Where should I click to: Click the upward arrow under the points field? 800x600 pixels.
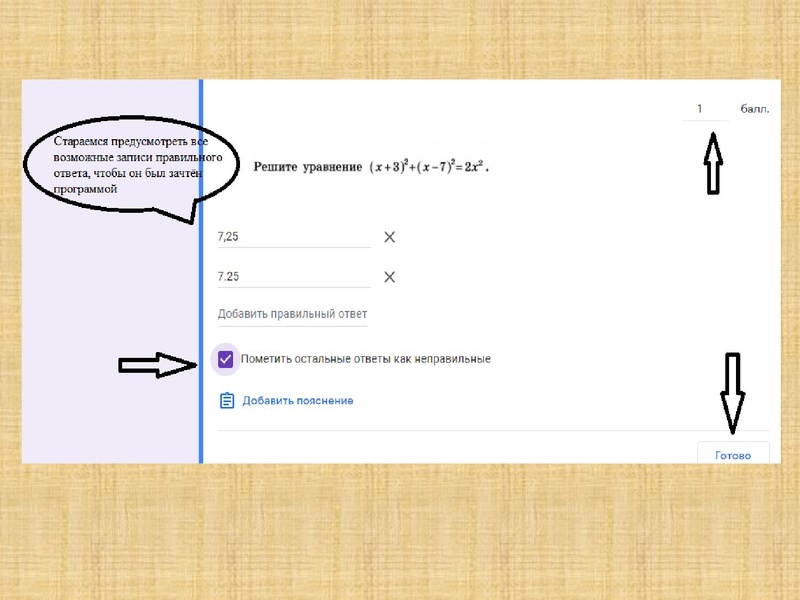(712, 165)
